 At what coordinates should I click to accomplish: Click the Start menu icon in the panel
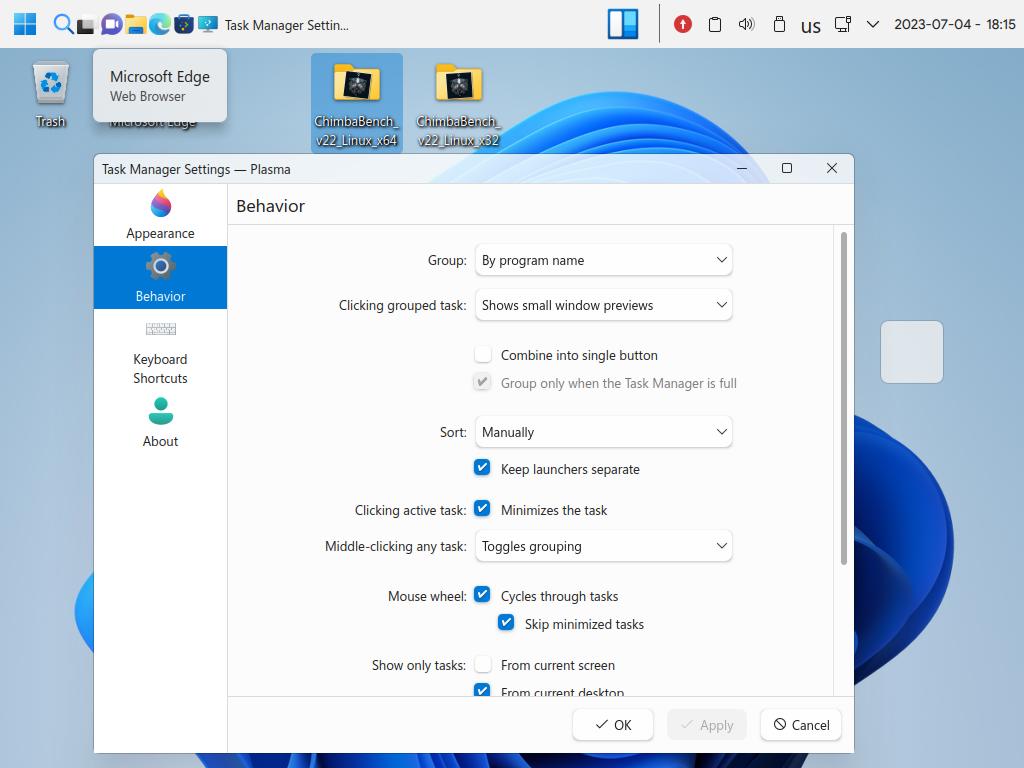click(x=25, y=24)
